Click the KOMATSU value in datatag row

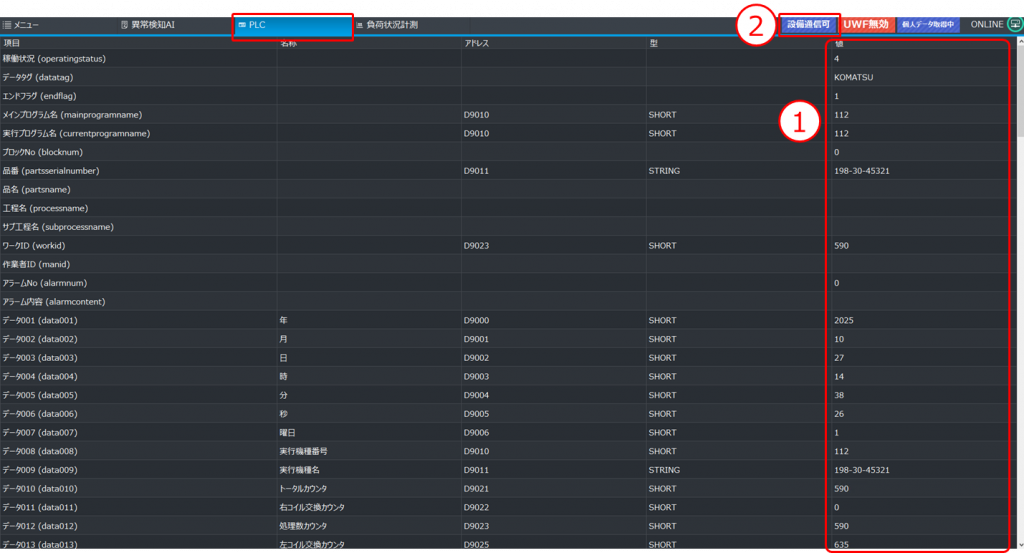853,78
